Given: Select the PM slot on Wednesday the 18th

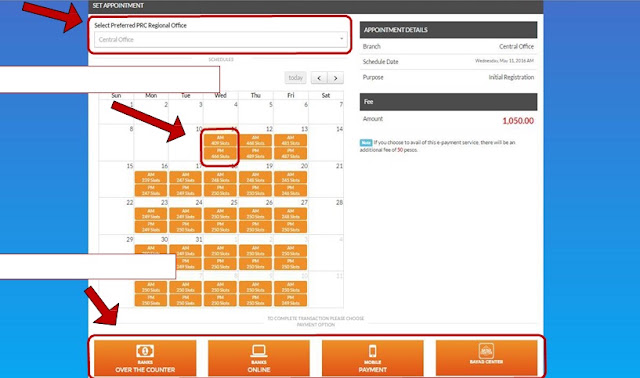Looking at the screenshot, I should point(220,190).
